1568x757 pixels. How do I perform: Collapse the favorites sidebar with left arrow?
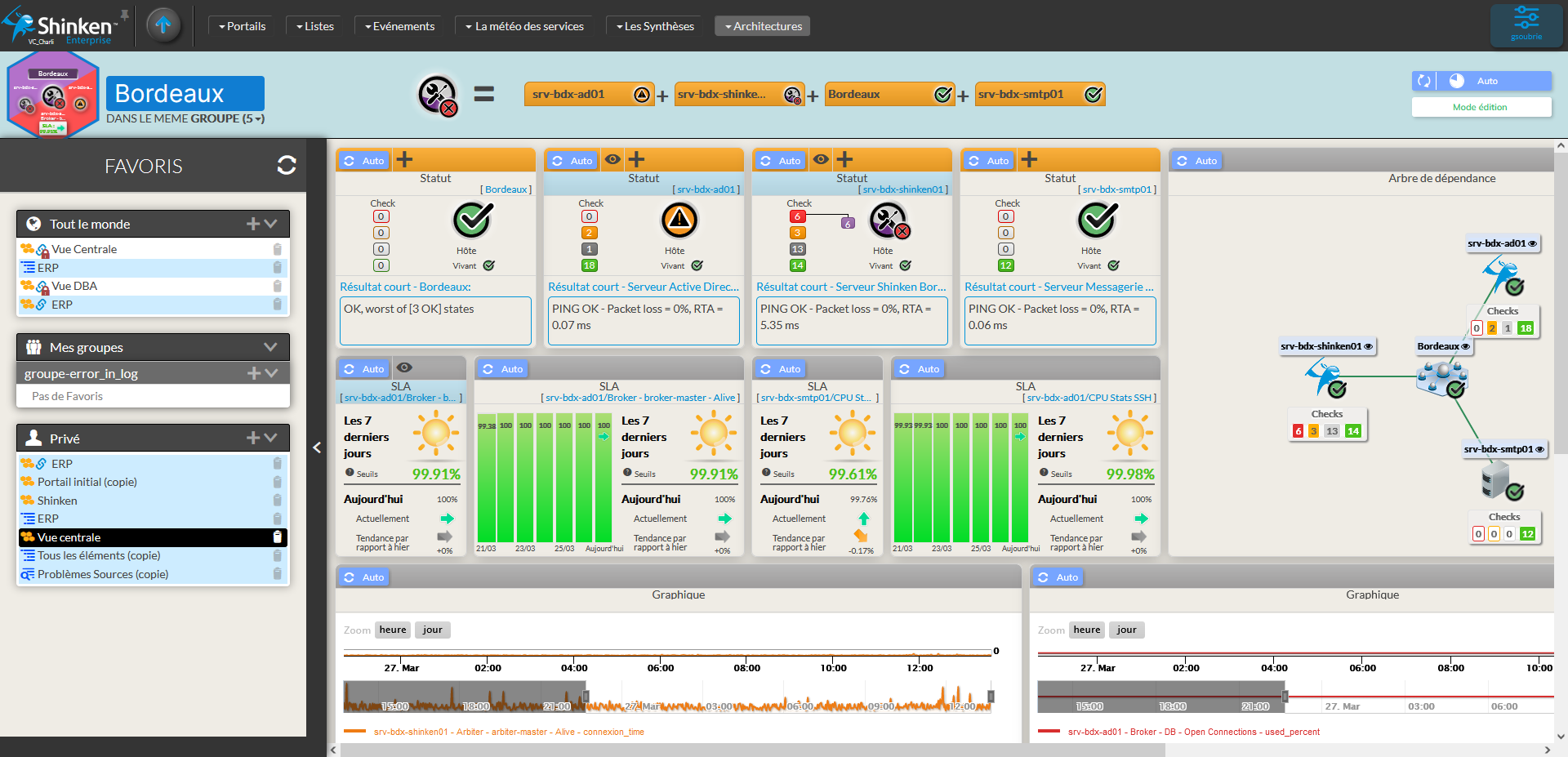[317, 447]
